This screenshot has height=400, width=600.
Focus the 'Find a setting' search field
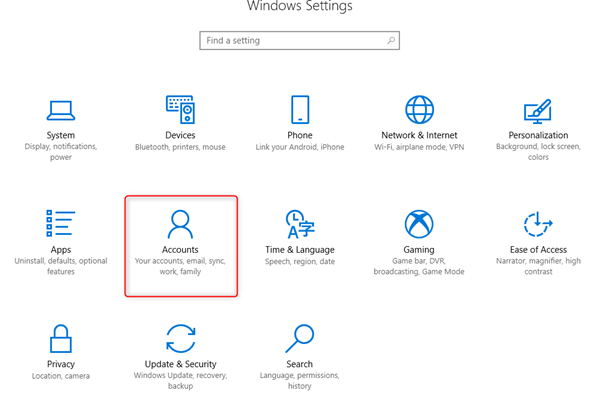[x=290, y=41]
